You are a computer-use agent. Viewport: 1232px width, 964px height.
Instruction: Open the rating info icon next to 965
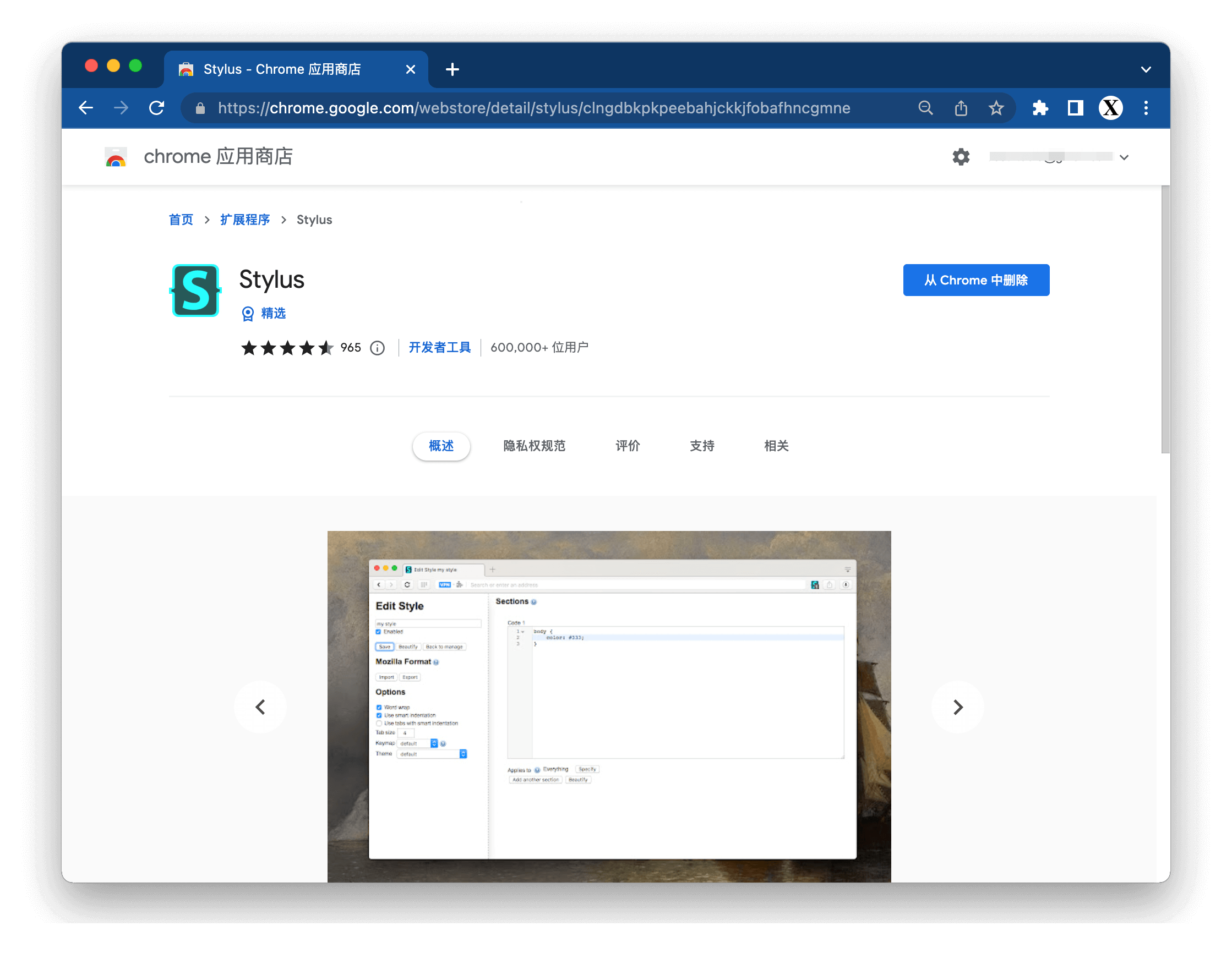pos(377,348)
